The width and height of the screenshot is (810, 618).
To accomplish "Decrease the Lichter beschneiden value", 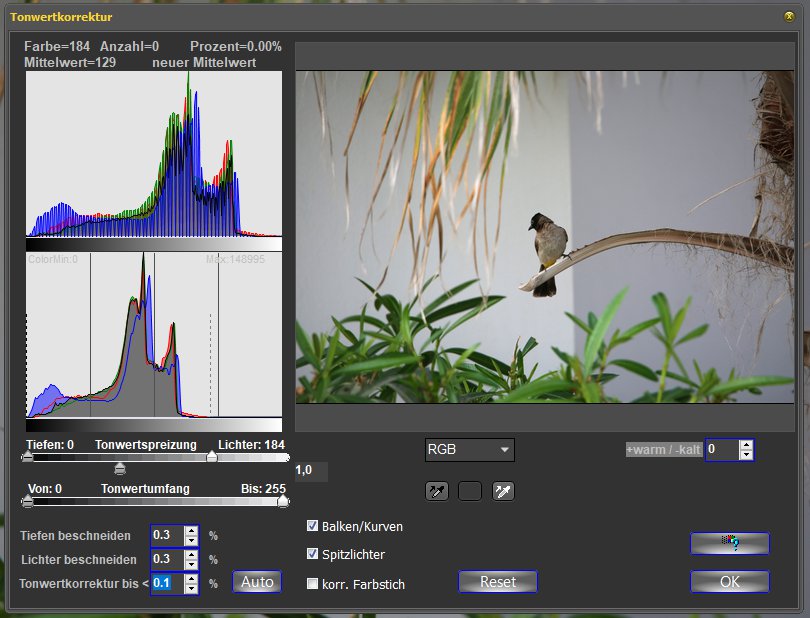I will [191, 564].
